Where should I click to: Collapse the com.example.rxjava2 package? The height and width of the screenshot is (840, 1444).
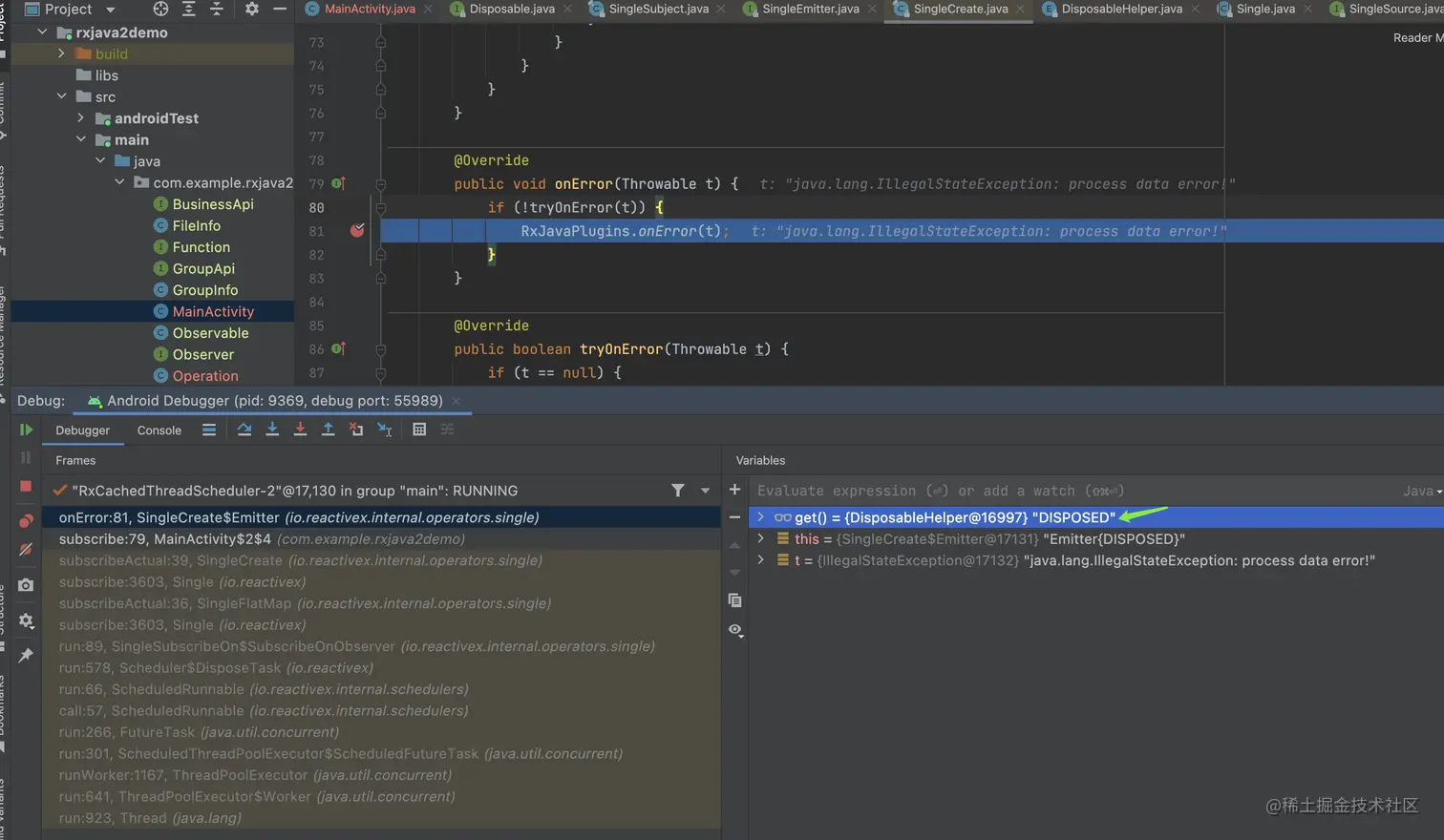pyautogui.click(x=118, y=182)
